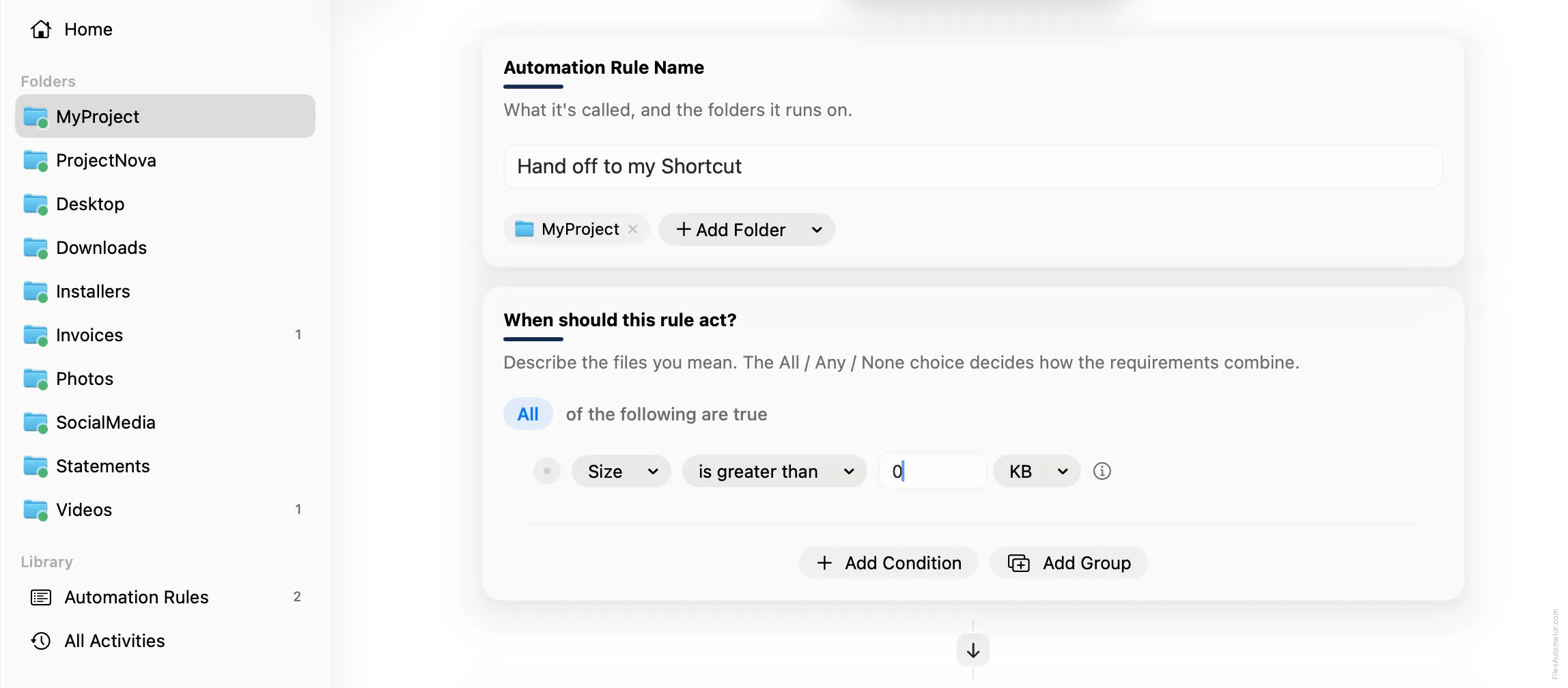Click the SocialMedia folder icon

36,422
